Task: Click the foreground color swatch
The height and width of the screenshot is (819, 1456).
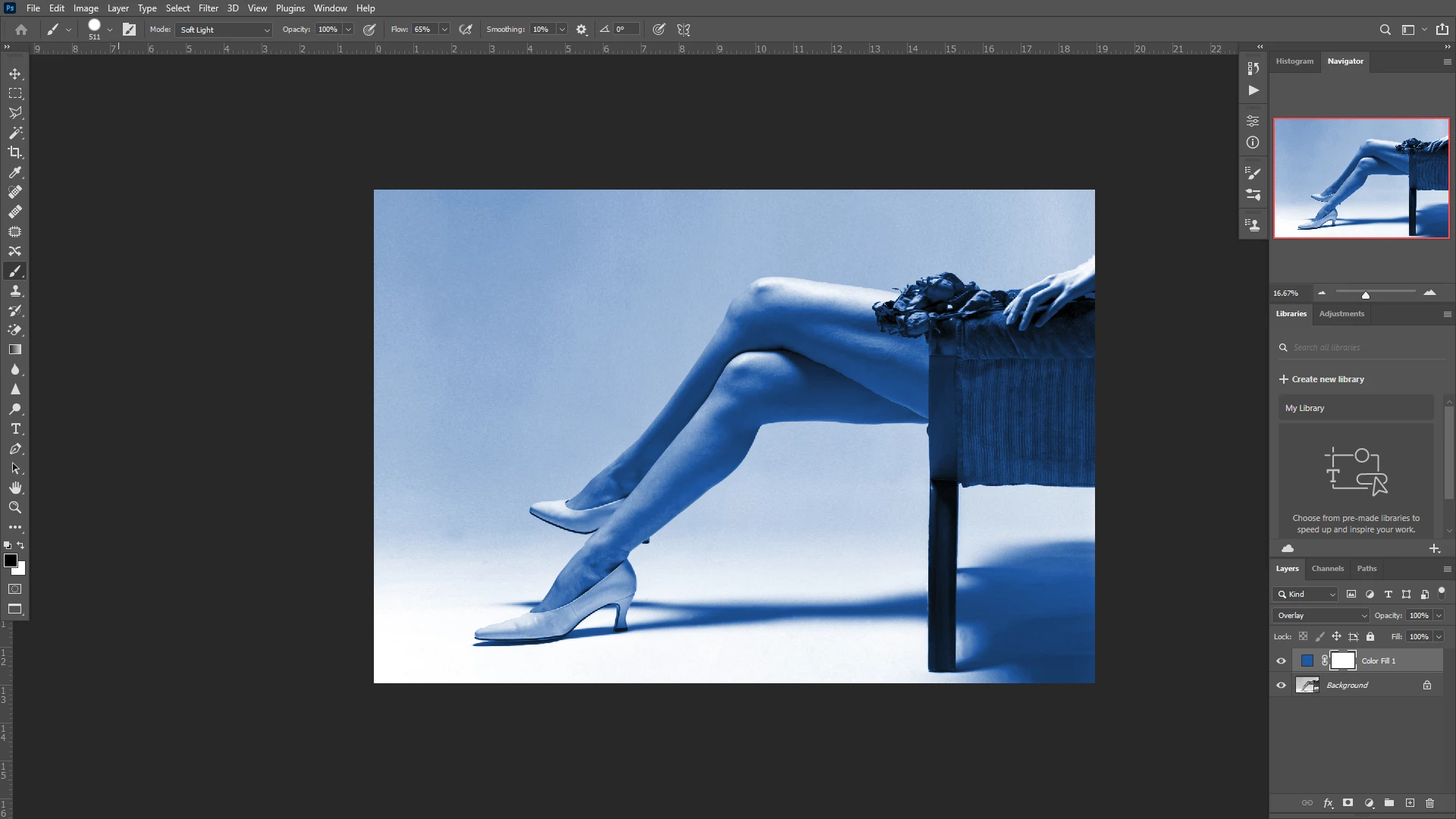Action: click(11, 561)
